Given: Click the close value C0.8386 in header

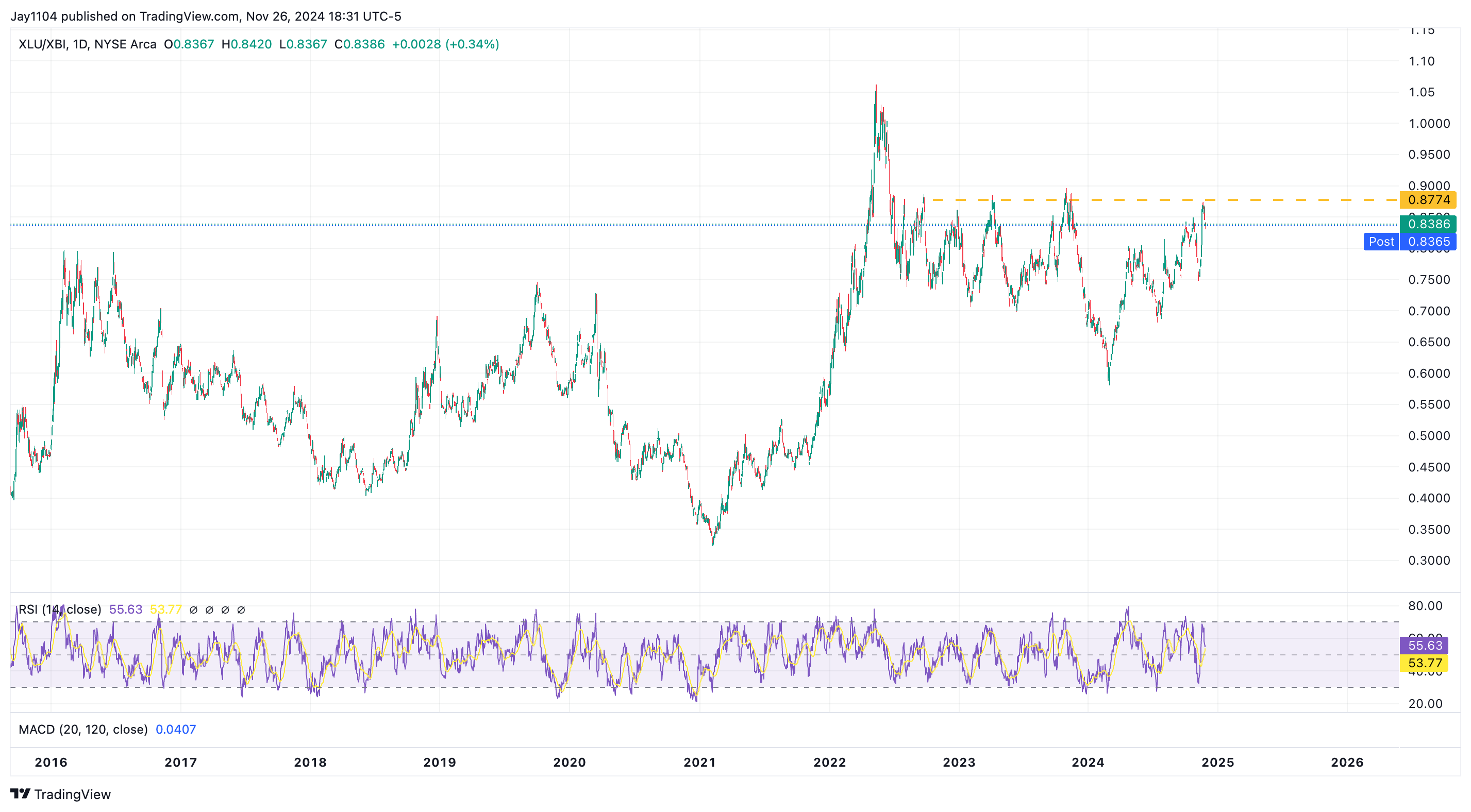Looking at the screenshot, I should 359,44.
